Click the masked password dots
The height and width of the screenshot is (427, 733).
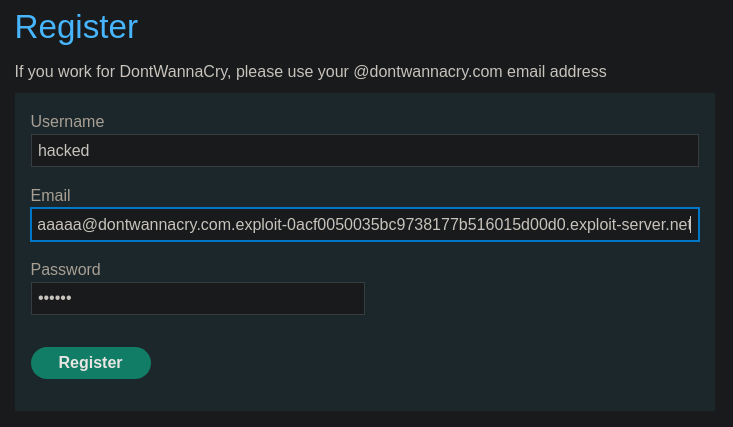pos(54,299)
